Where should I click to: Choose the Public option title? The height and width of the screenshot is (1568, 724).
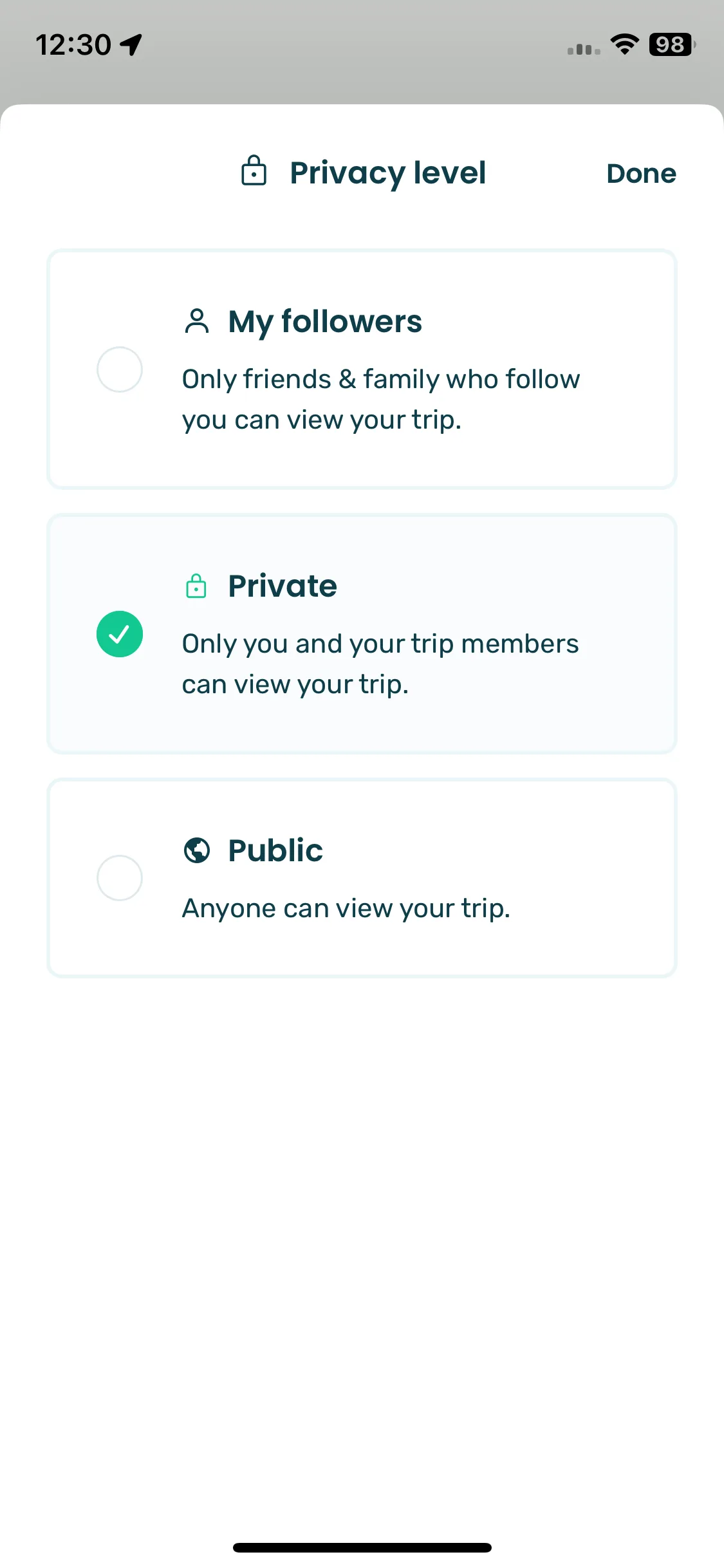point(275,850)
